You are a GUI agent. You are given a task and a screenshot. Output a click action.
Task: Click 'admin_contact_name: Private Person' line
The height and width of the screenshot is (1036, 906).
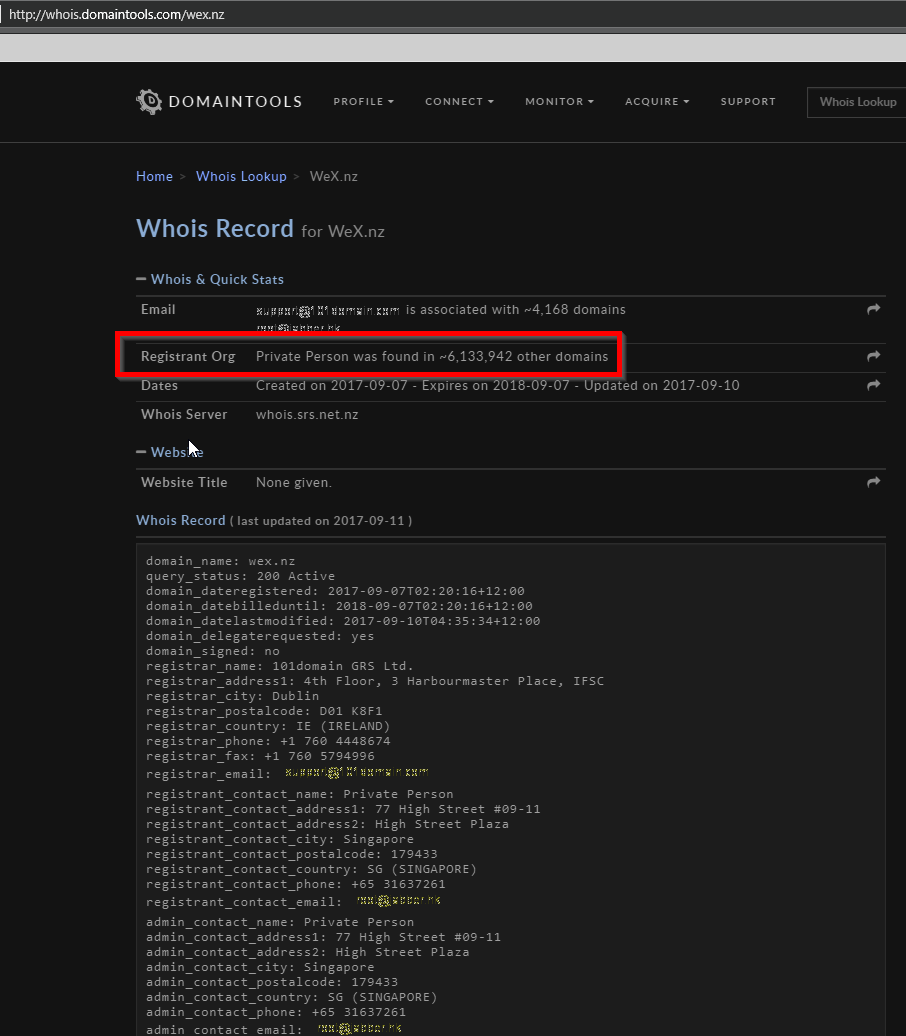click(280, 922)
